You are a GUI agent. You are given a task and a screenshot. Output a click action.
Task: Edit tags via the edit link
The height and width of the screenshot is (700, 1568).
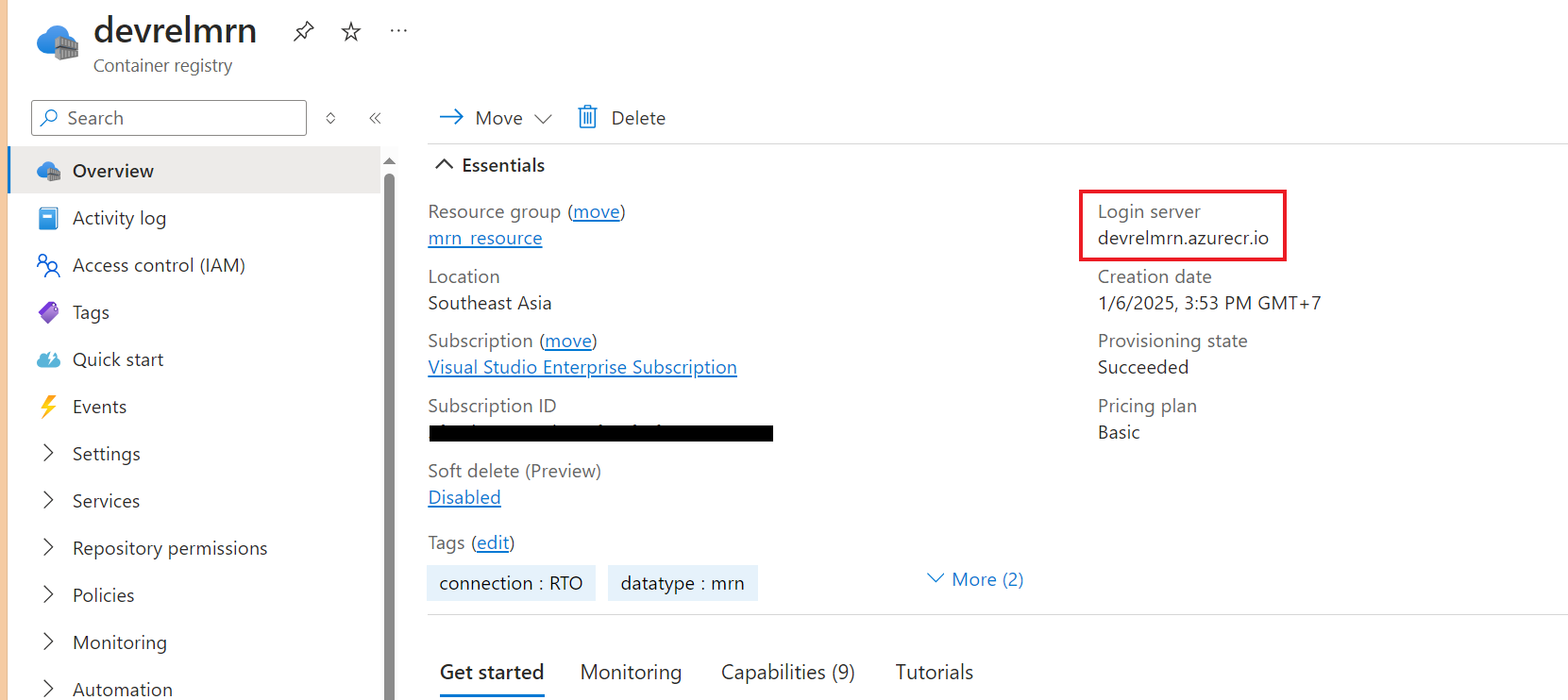point(493,542)
